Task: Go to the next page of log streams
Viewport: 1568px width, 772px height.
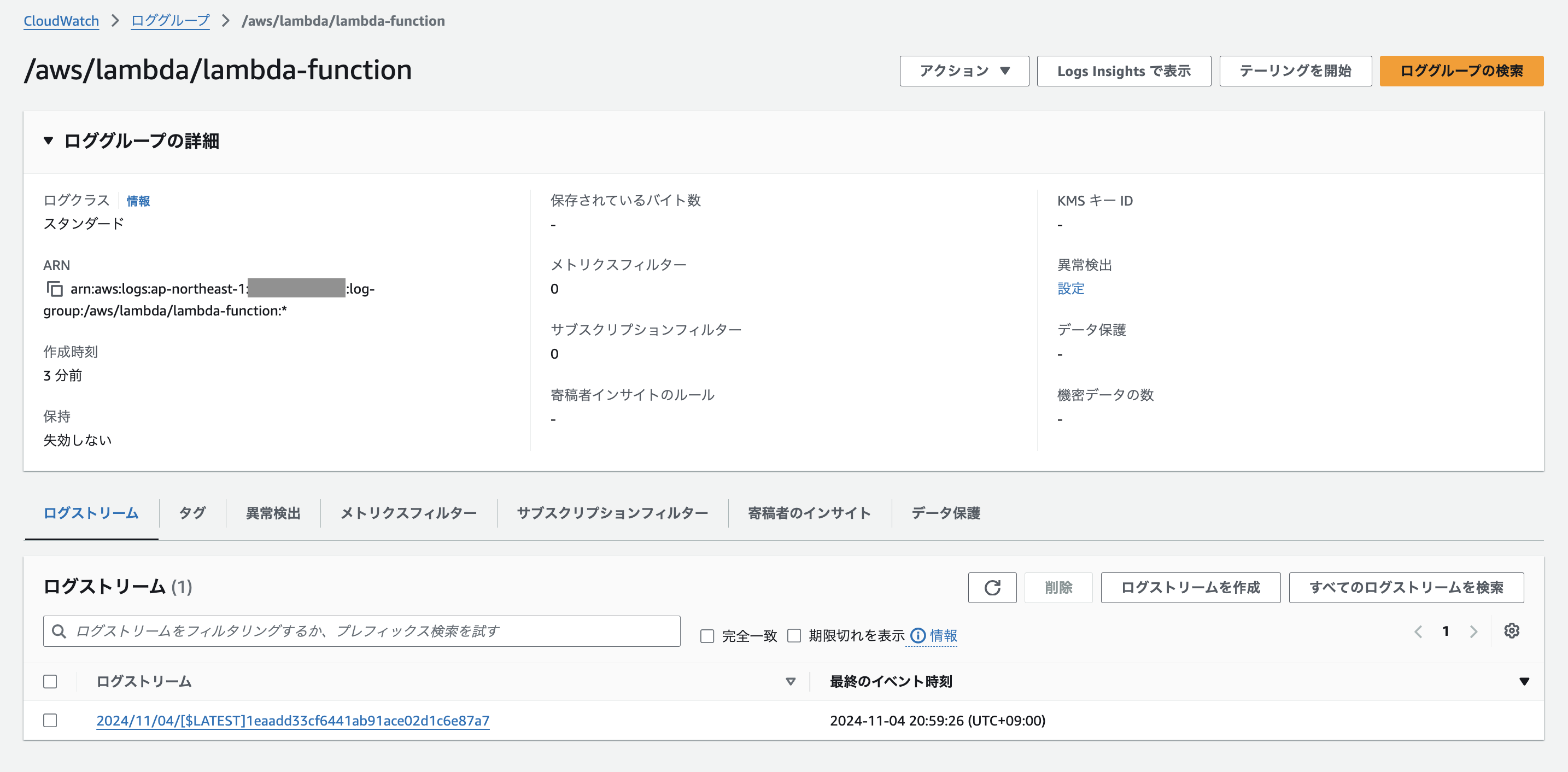Action: pos(1473,631)
